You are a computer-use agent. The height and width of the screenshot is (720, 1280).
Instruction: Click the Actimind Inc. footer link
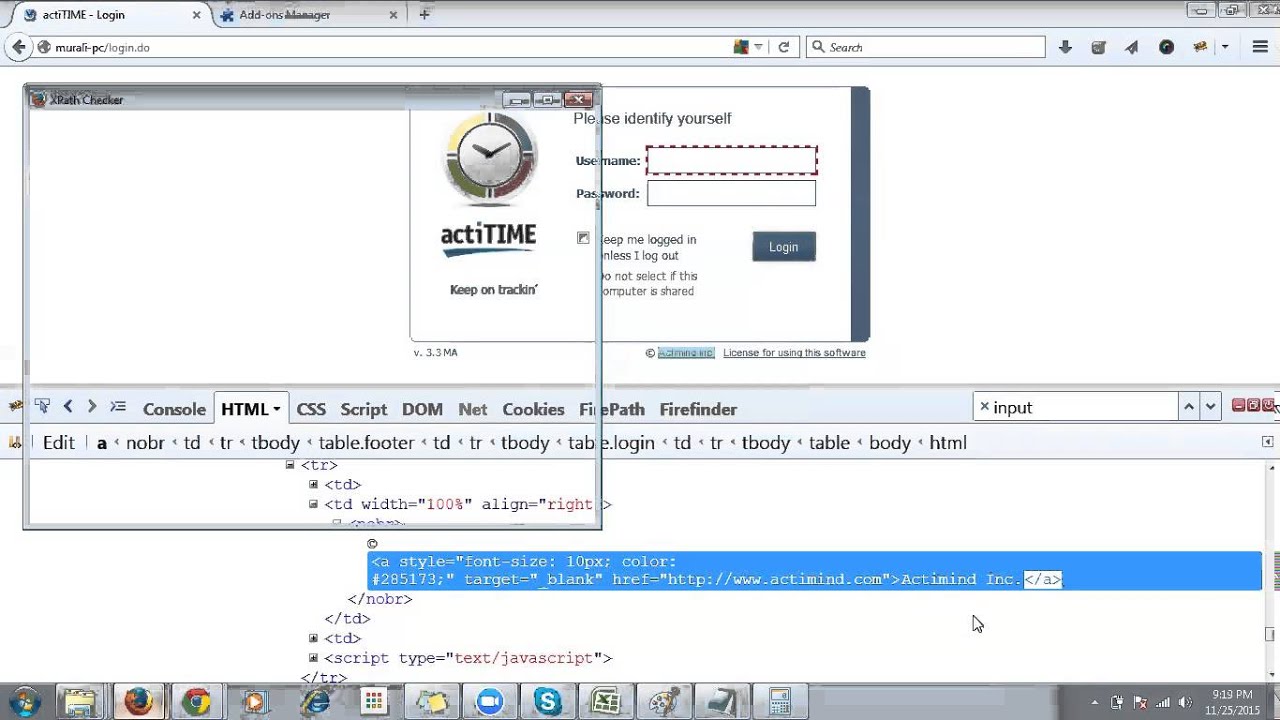pos(685,352)
